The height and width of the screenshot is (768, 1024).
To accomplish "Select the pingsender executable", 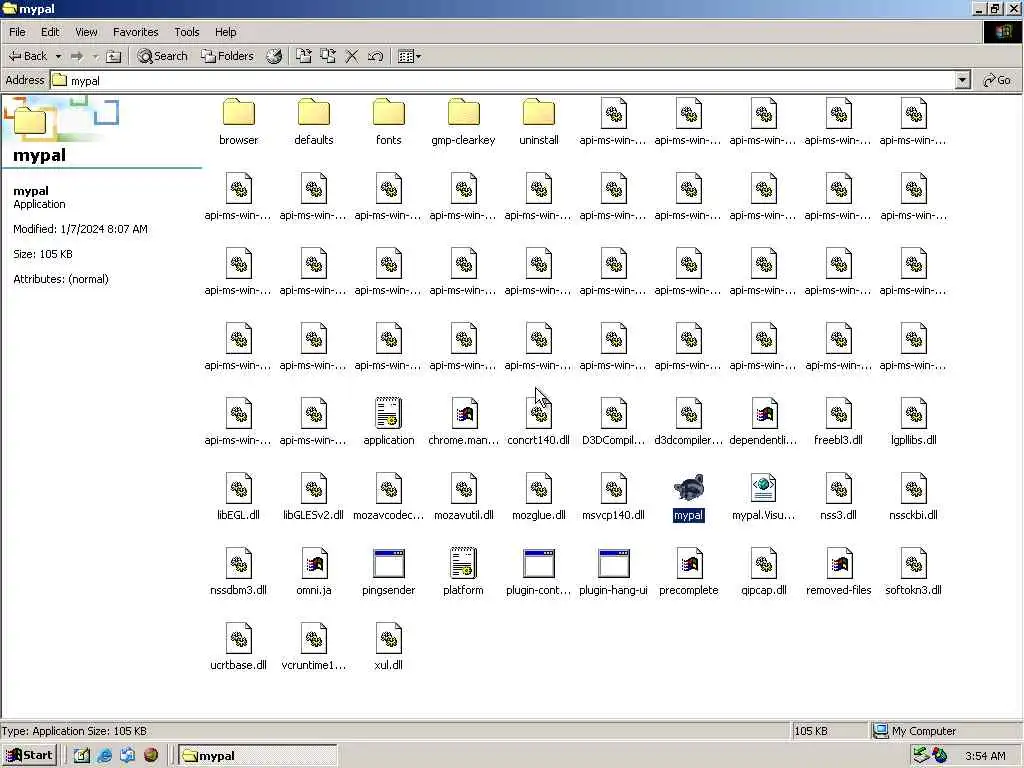I will pos(389,572).
